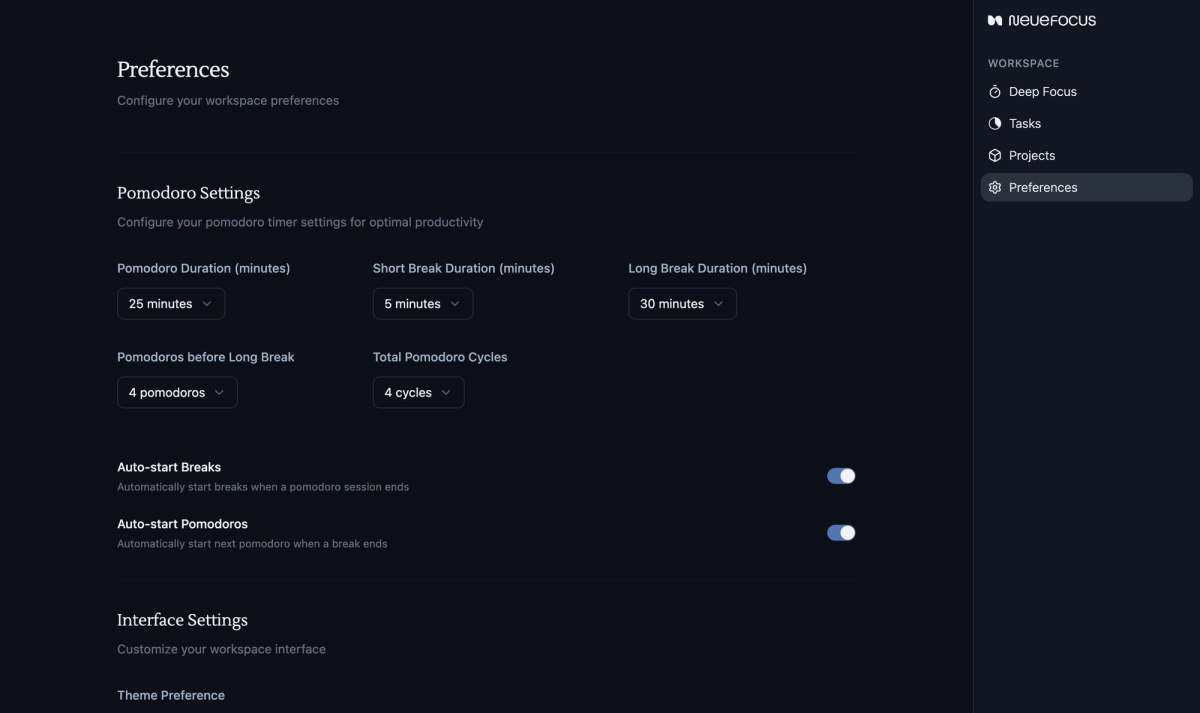Screen dimensions: 1200x713
Task: Navigate to the Projects page
Action: [x=1031, y=156]
